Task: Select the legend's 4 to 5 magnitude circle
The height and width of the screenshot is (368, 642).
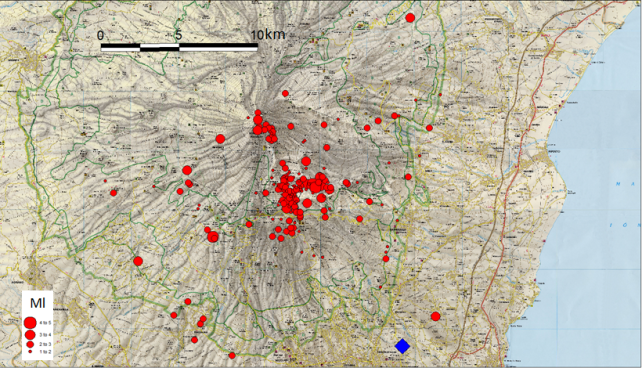Action: pos(30,323)
